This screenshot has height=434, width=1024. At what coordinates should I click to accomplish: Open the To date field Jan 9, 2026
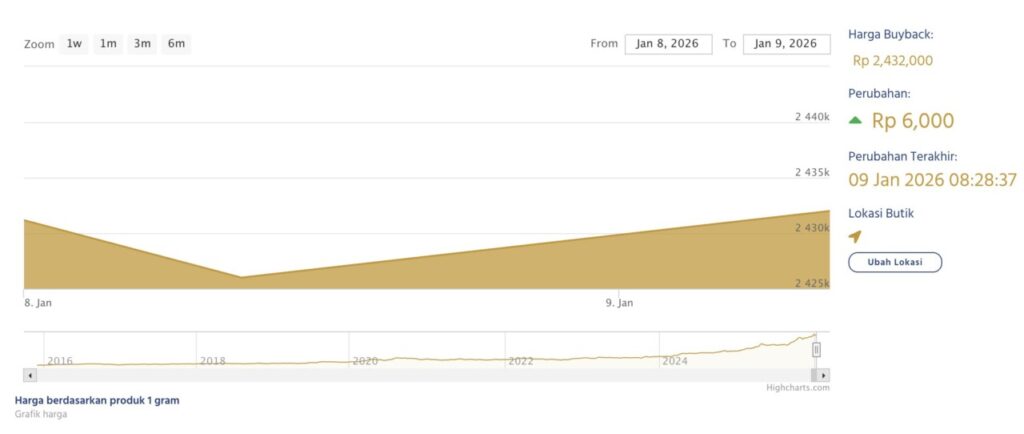[786, 44]
